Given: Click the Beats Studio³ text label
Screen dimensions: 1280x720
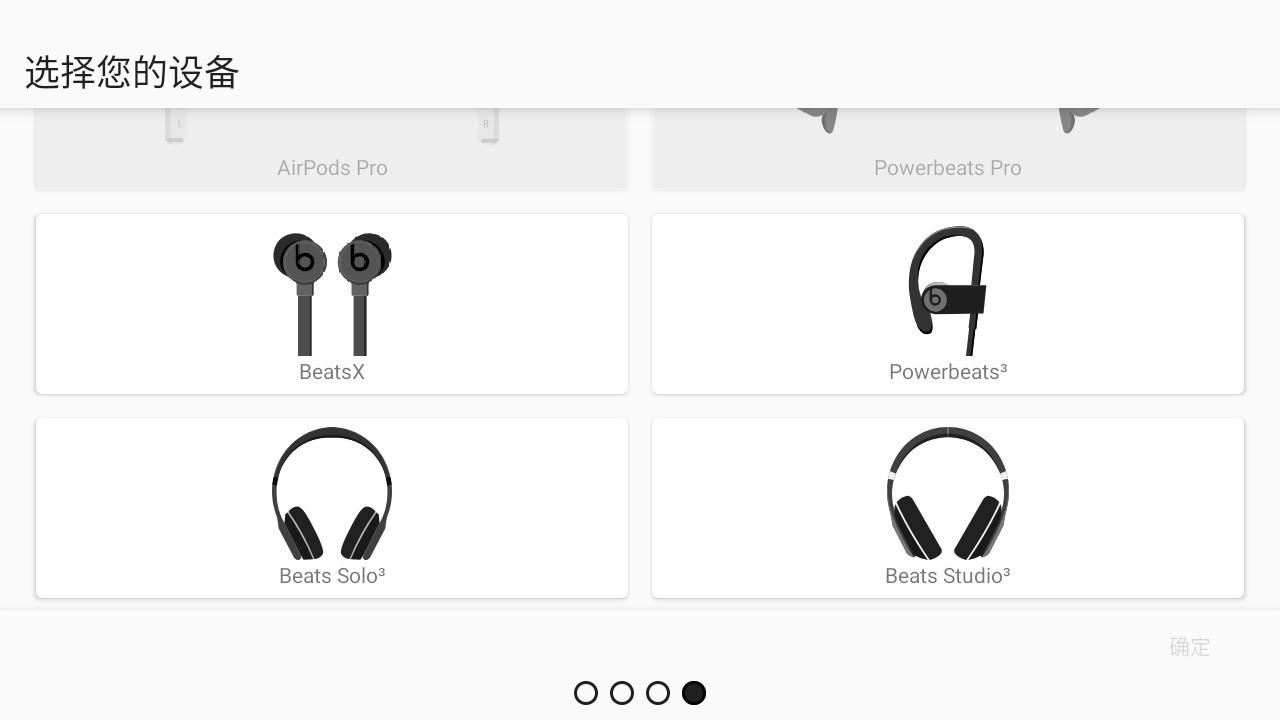Looking at the screenshot, I should click(948, 576).
